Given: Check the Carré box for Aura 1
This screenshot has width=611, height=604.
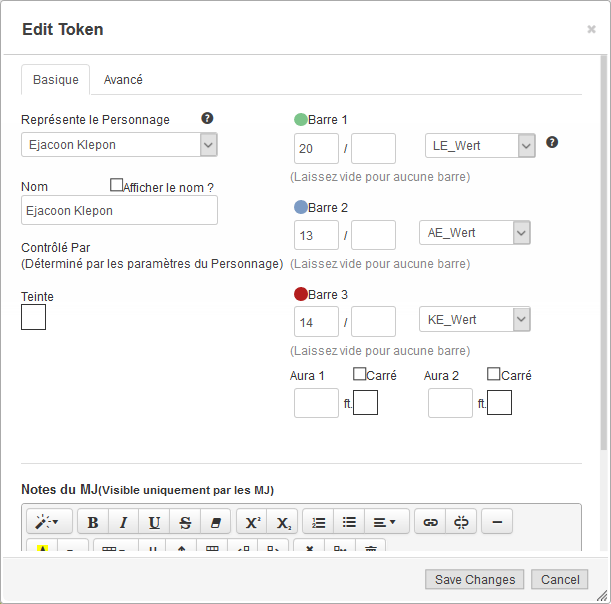Looking at the screenshot, I should pos(360,374).
